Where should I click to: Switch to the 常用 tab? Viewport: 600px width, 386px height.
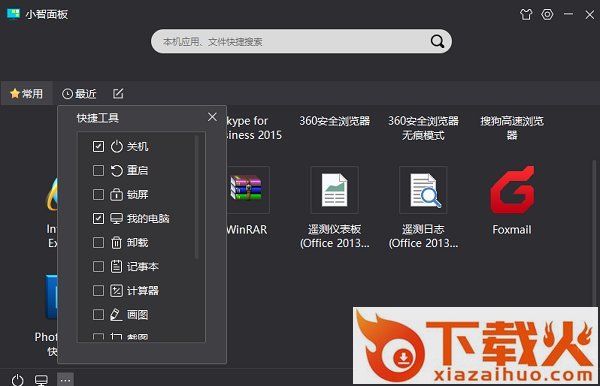click(26, 93)
